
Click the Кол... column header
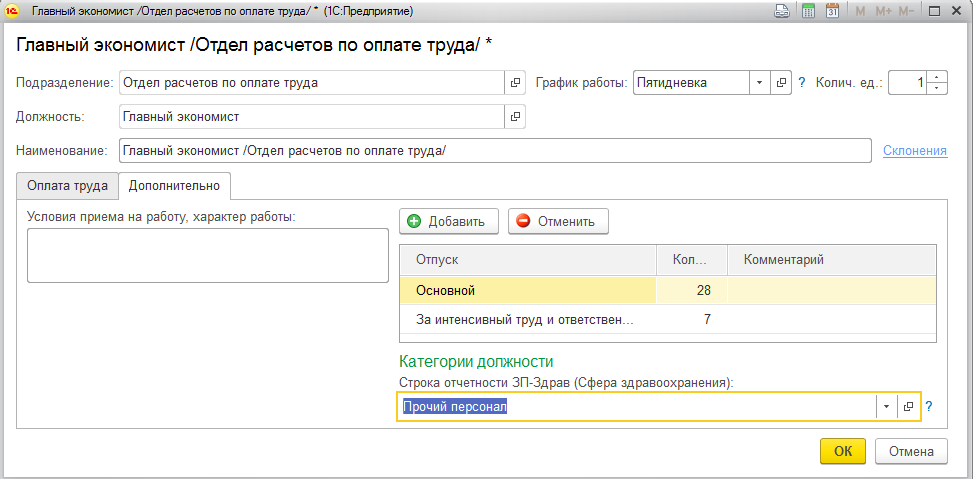692,260
